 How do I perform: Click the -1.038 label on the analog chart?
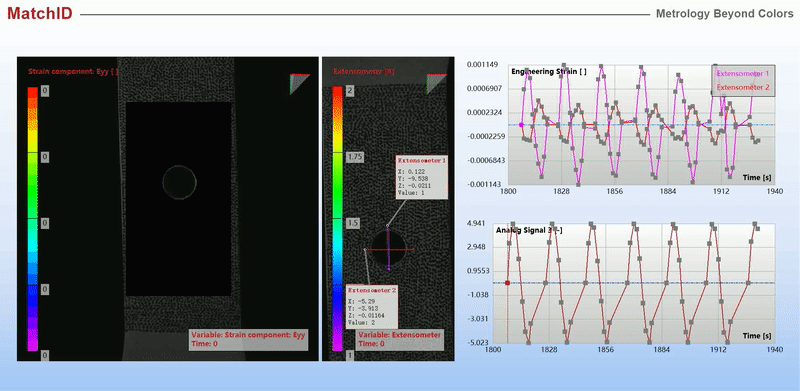478,295
